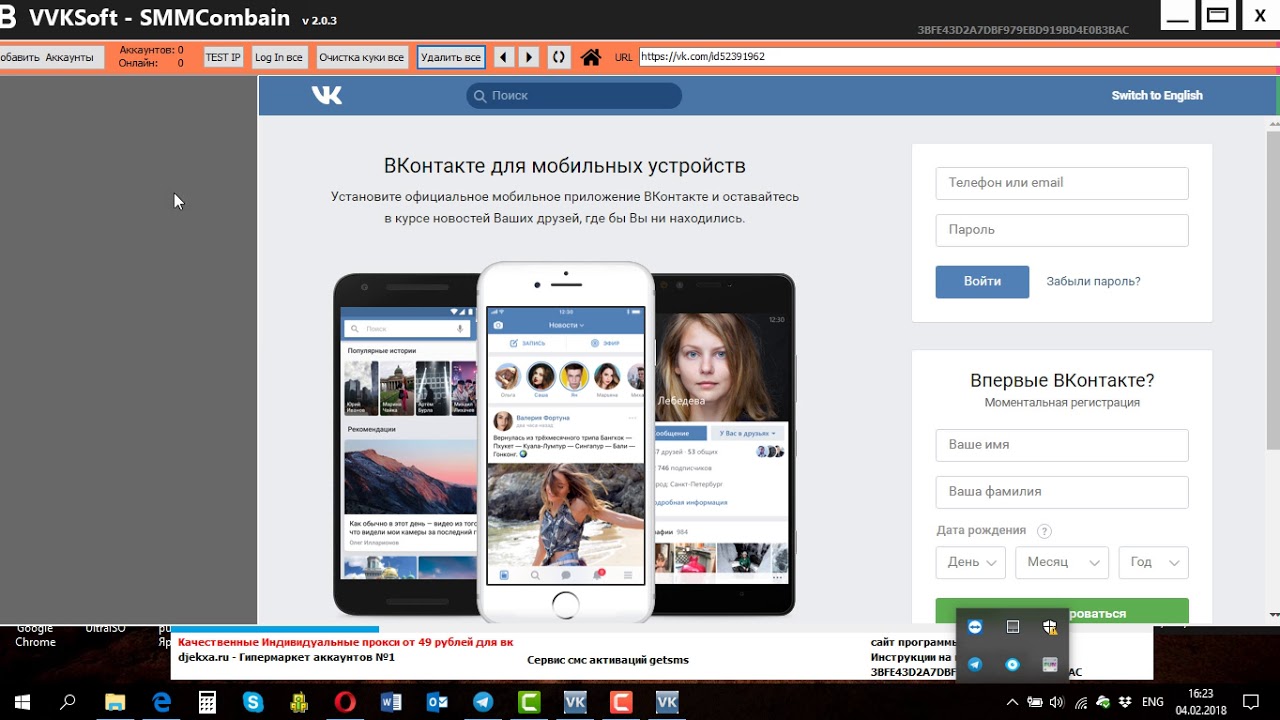Click the Telegram icon in the tray popup

coord(975,664)
